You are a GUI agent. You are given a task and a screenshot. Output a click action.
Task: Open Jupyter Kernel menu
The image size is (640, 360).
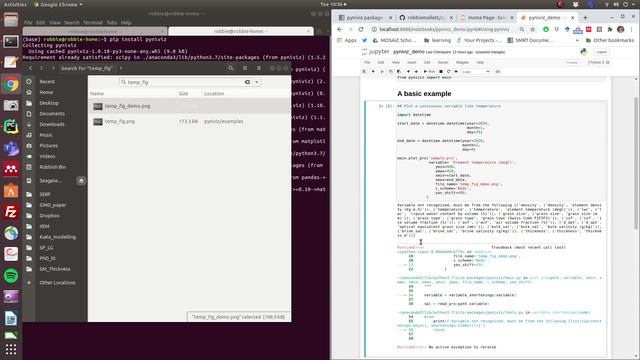coord(443,62)
